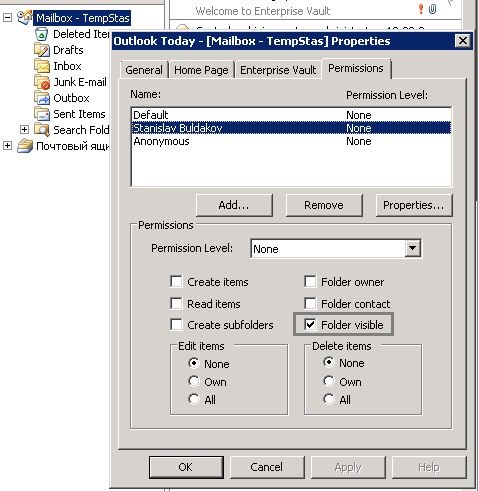Select Edit items Own radio button

coord(194,381)
